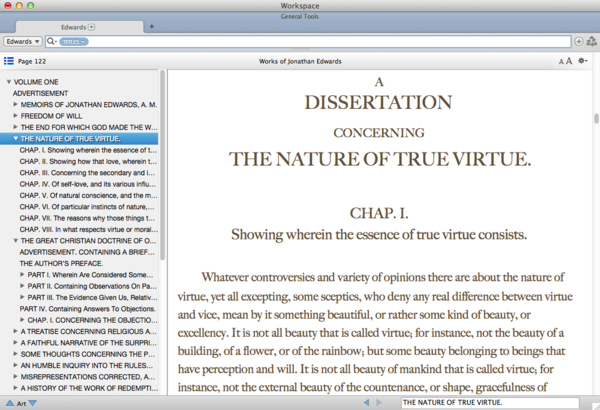Open CHAP. I. Showing wherein the essence

88,150
